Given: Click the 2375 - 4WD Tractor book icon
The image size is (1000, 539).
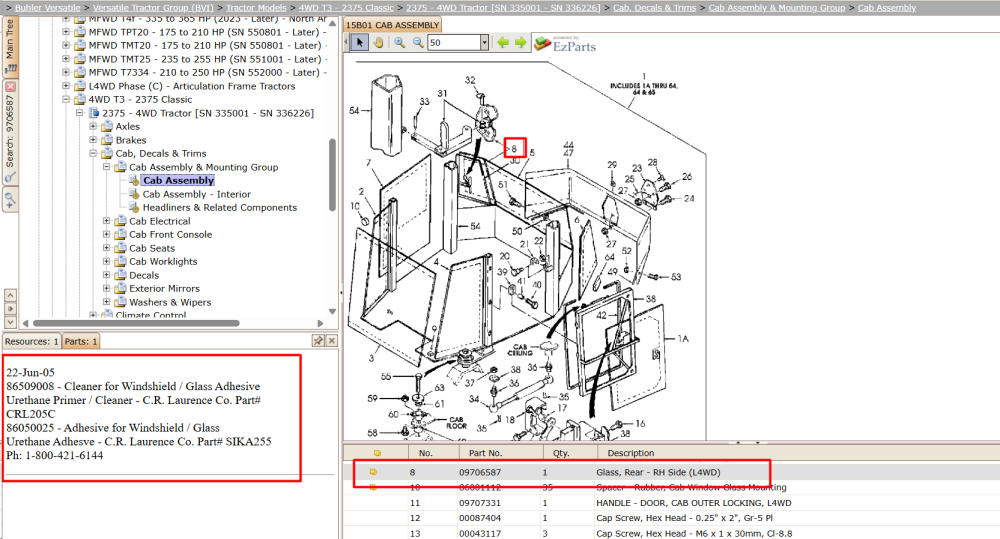Looking at the screenshot, I should pyautogui.click(x=93, y=113).
